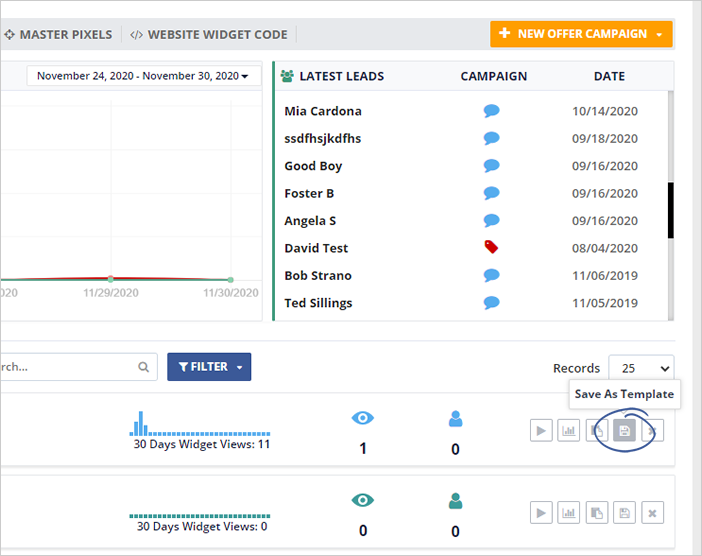The width and height of the screenshot is (702, 556).
Task: Open bar chart stats icon in first campaign row
Action: 569,431
